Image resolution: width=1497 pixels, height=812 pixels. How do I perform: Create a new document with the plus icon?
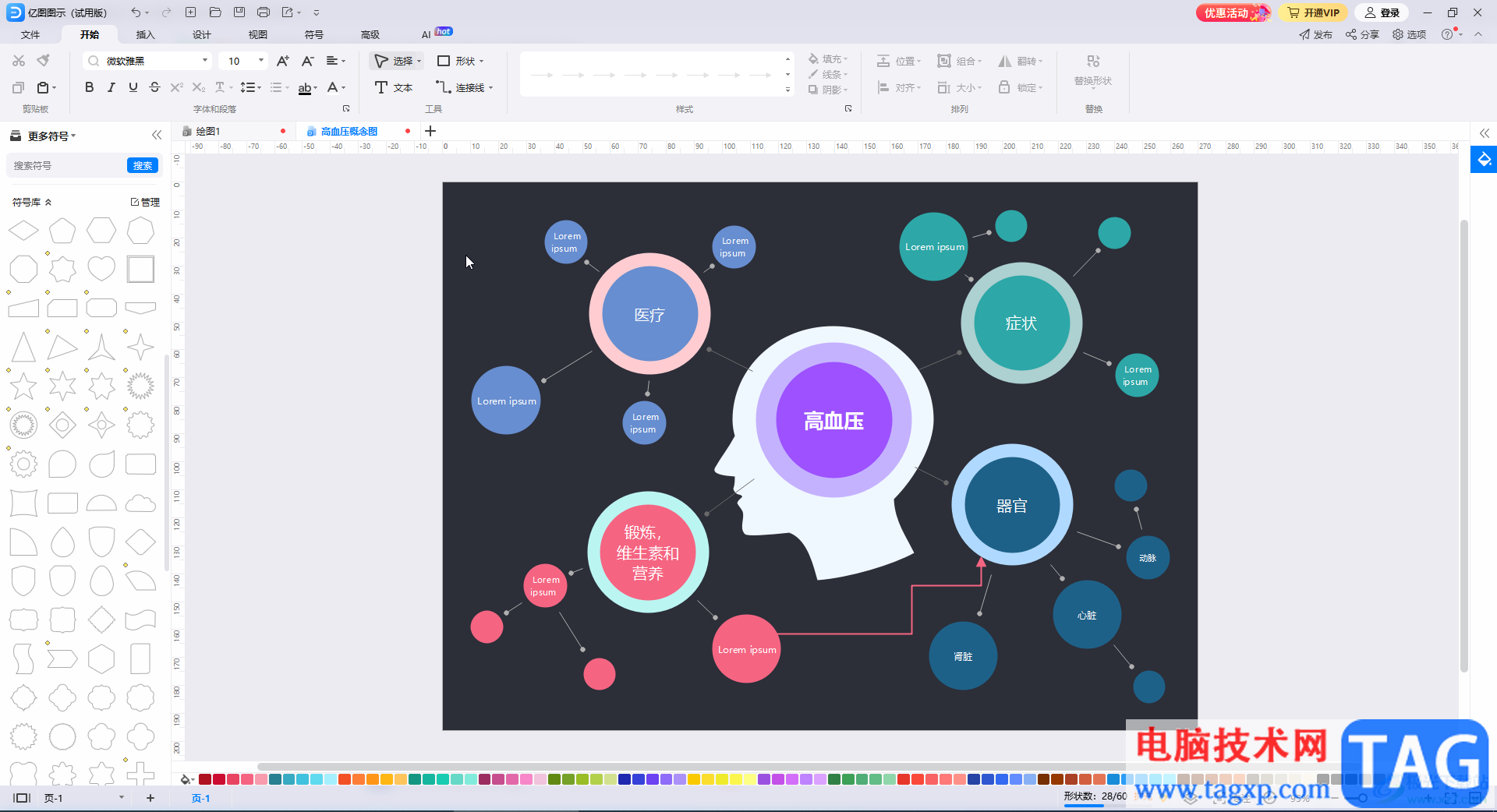coord(190,12)
